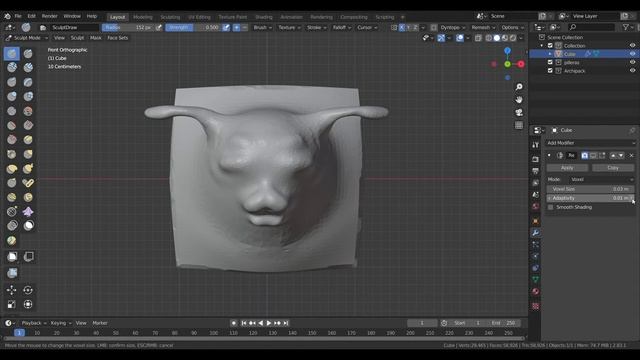640x360 pixels.
Task: Open the Falloff dropdown
Action: coord(342,27)
